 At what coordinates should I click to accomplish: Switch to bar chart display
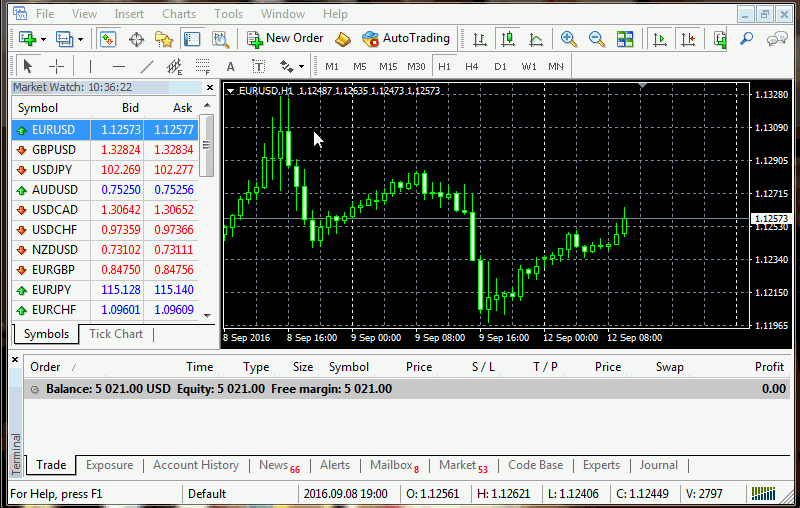[480, 39]
